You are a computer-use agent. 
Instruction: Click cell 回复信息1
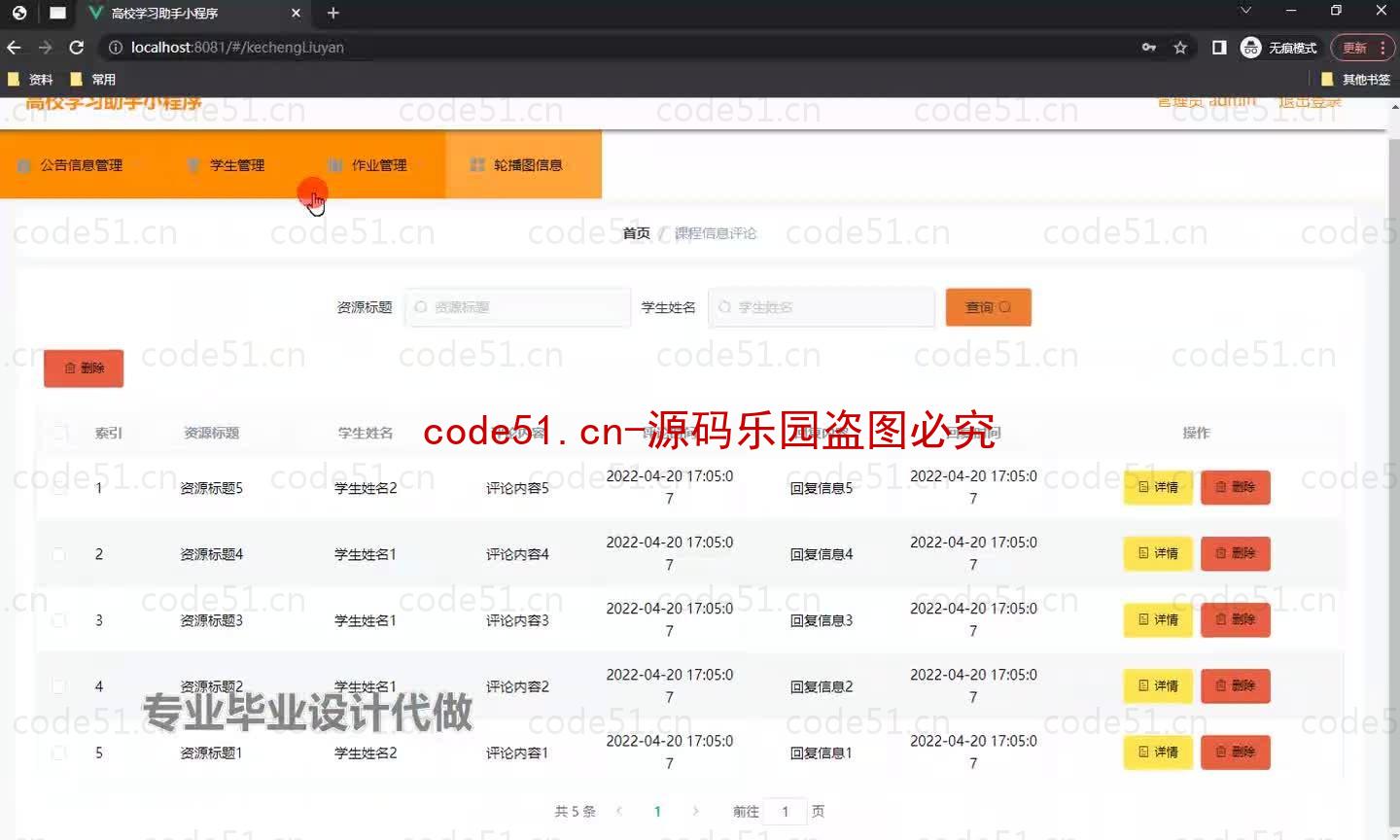822,752
